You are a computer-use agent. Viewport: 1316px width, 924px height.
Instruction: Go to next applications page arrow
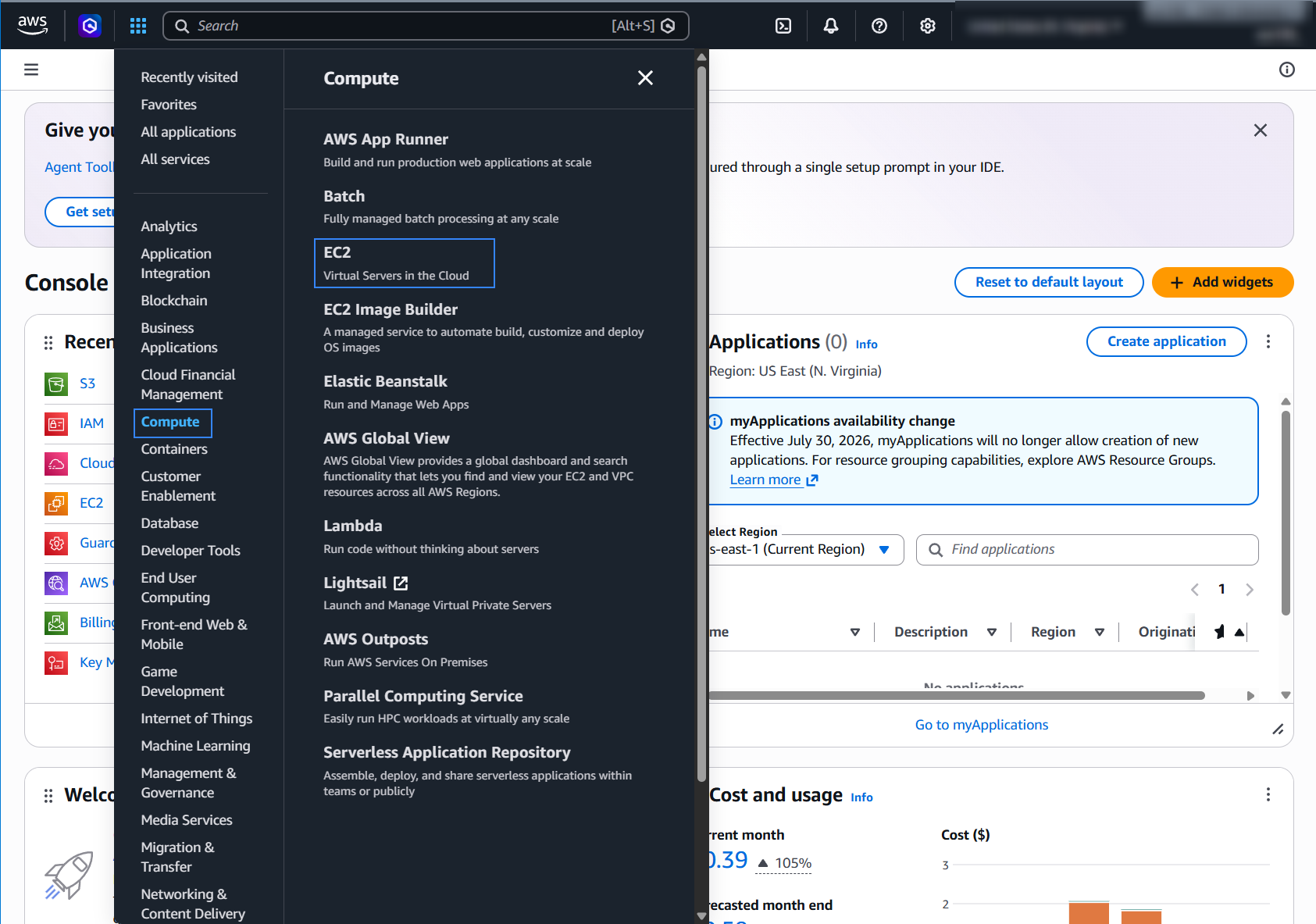click(1250, 590)
